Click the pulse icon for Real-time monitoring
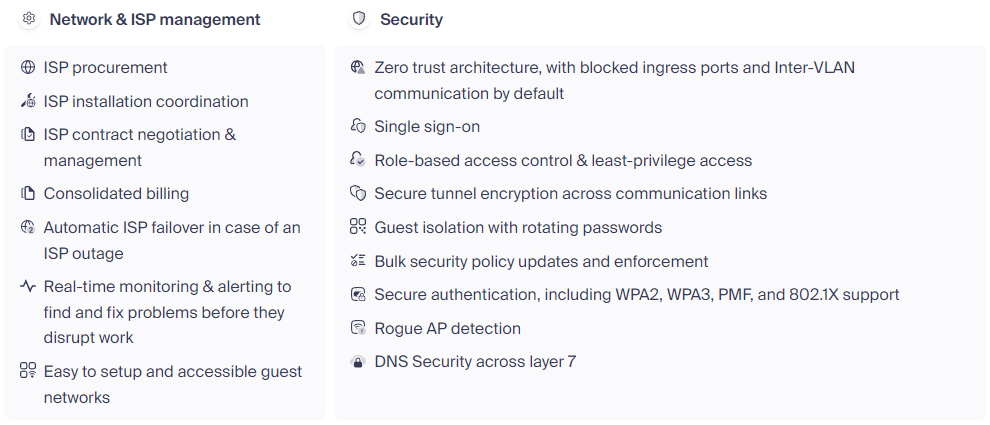 pyautogui.click(x=28, y=286)
